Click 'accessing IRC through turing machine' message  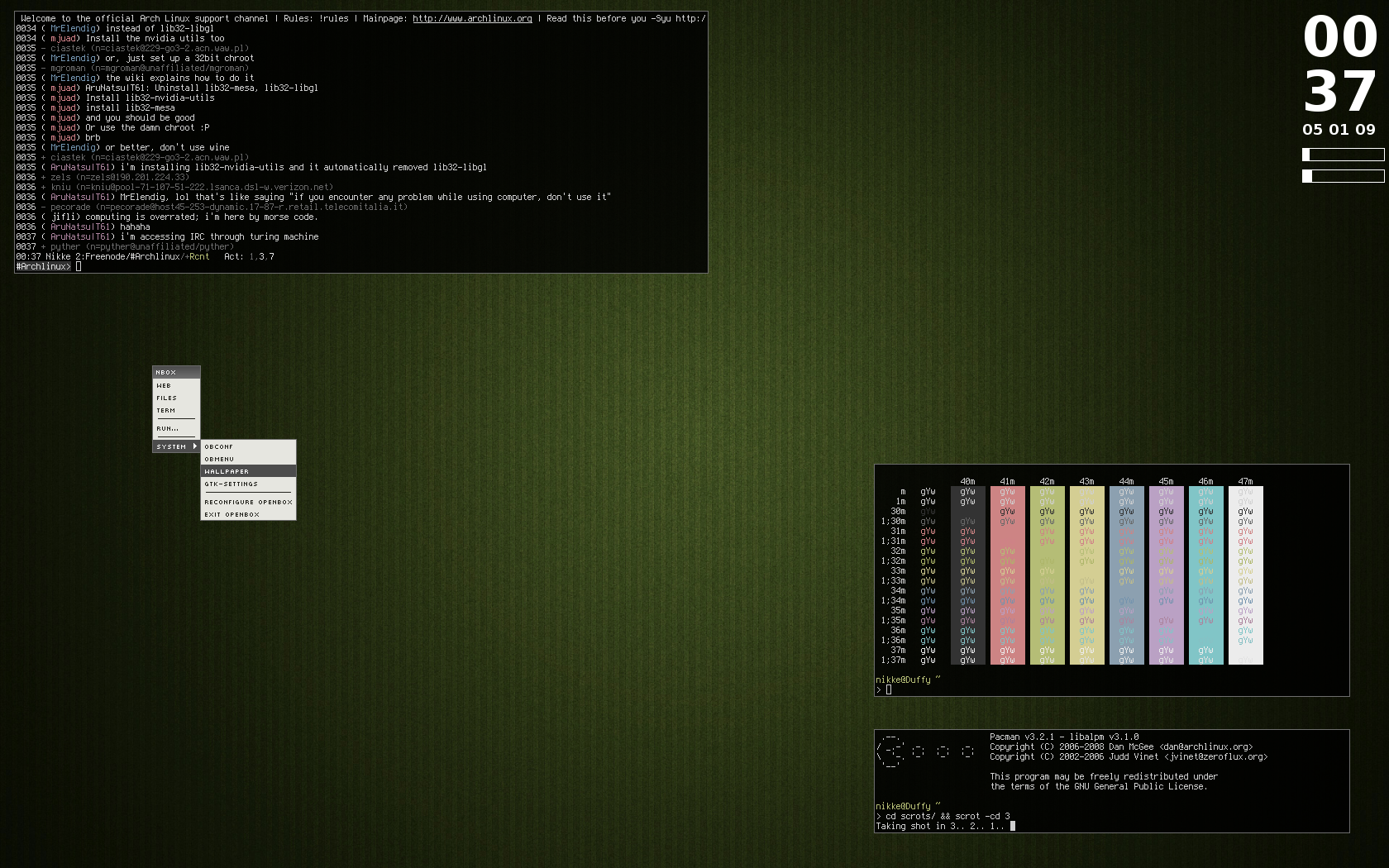pyautogui.click(x=219, y=236)
